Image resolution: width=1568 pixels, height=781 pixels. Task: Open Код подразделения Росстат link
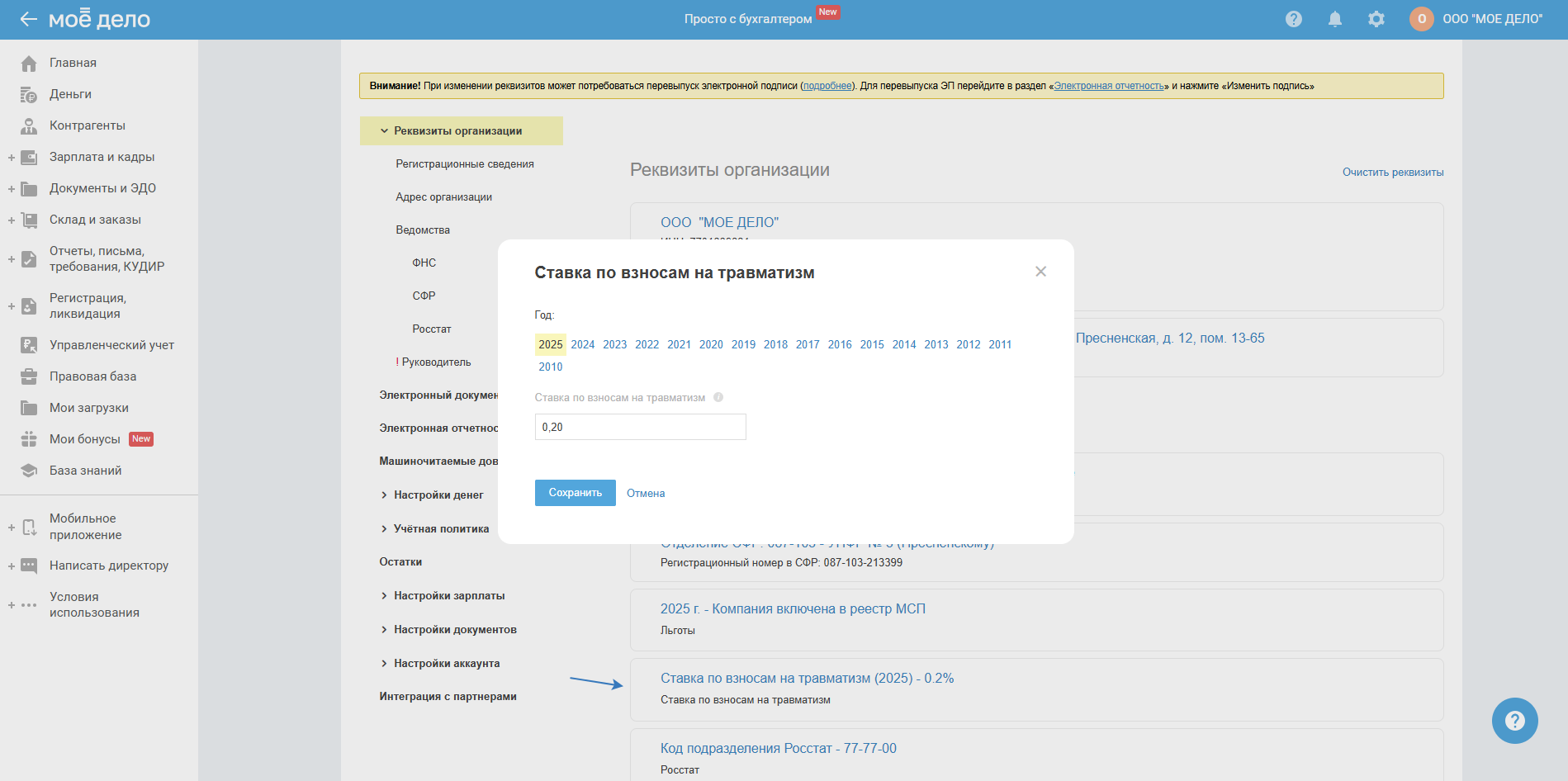(779, 749)
